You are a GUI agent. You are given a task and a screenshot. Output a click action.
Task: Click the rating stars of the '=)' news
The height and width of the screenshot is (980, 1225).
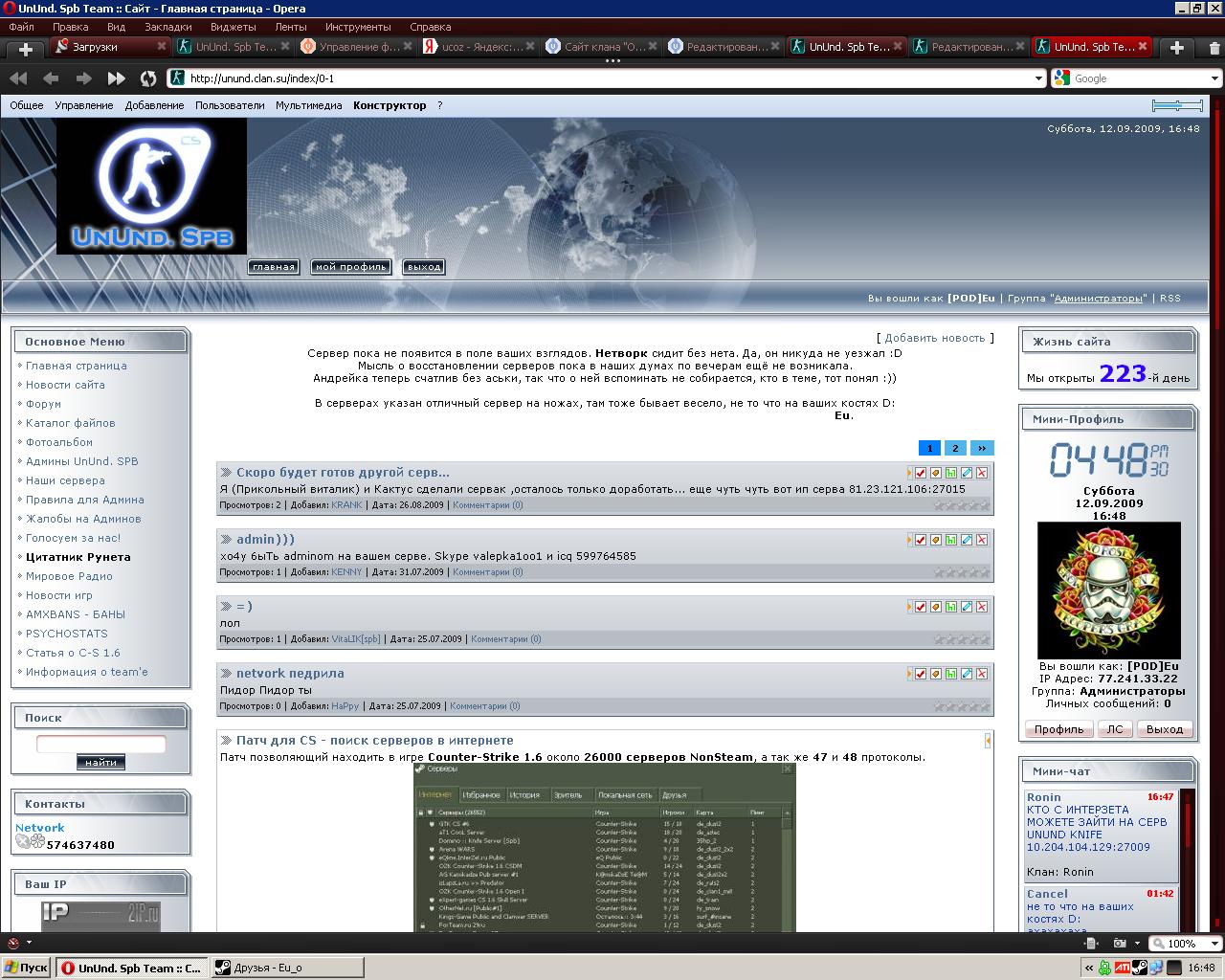click(962, 639)
